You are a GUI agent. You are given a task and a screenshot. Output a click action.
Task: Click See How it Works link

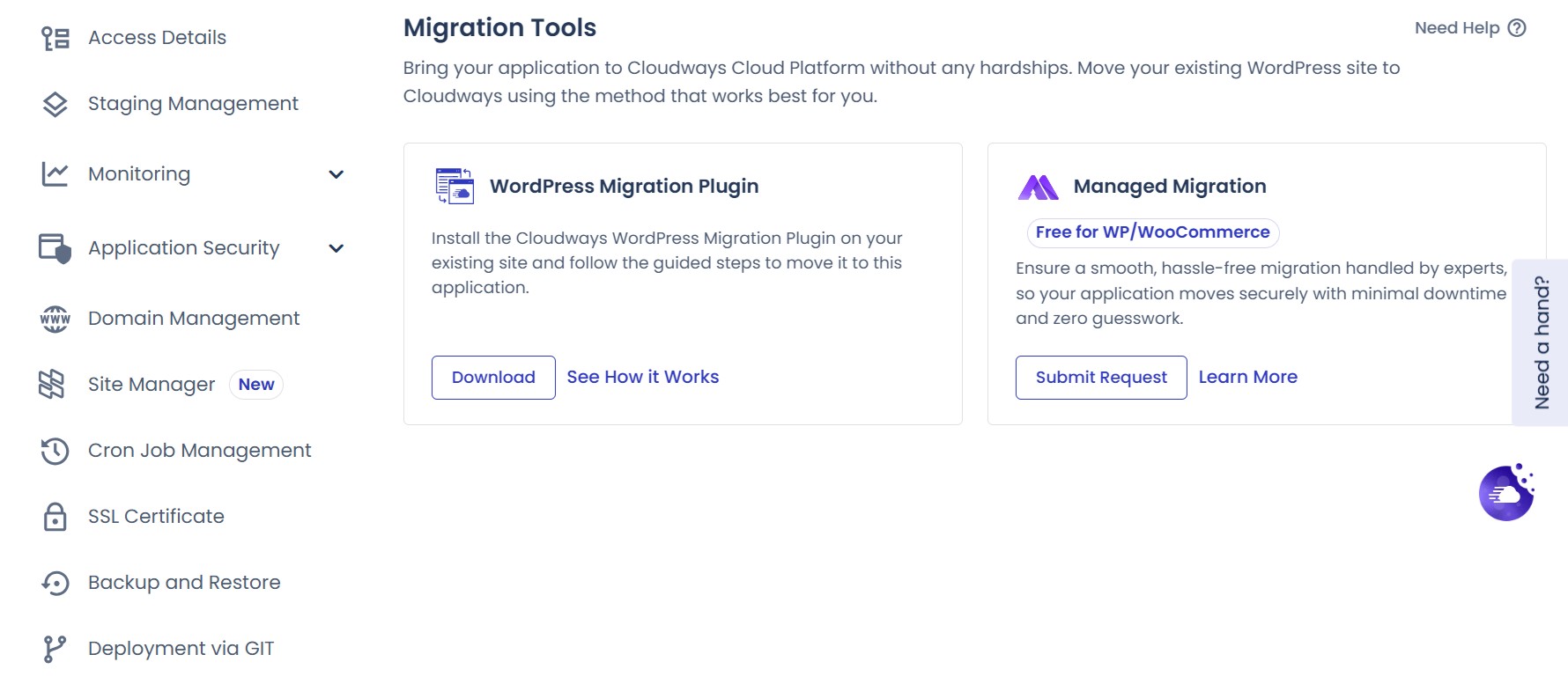click(643, 377)
